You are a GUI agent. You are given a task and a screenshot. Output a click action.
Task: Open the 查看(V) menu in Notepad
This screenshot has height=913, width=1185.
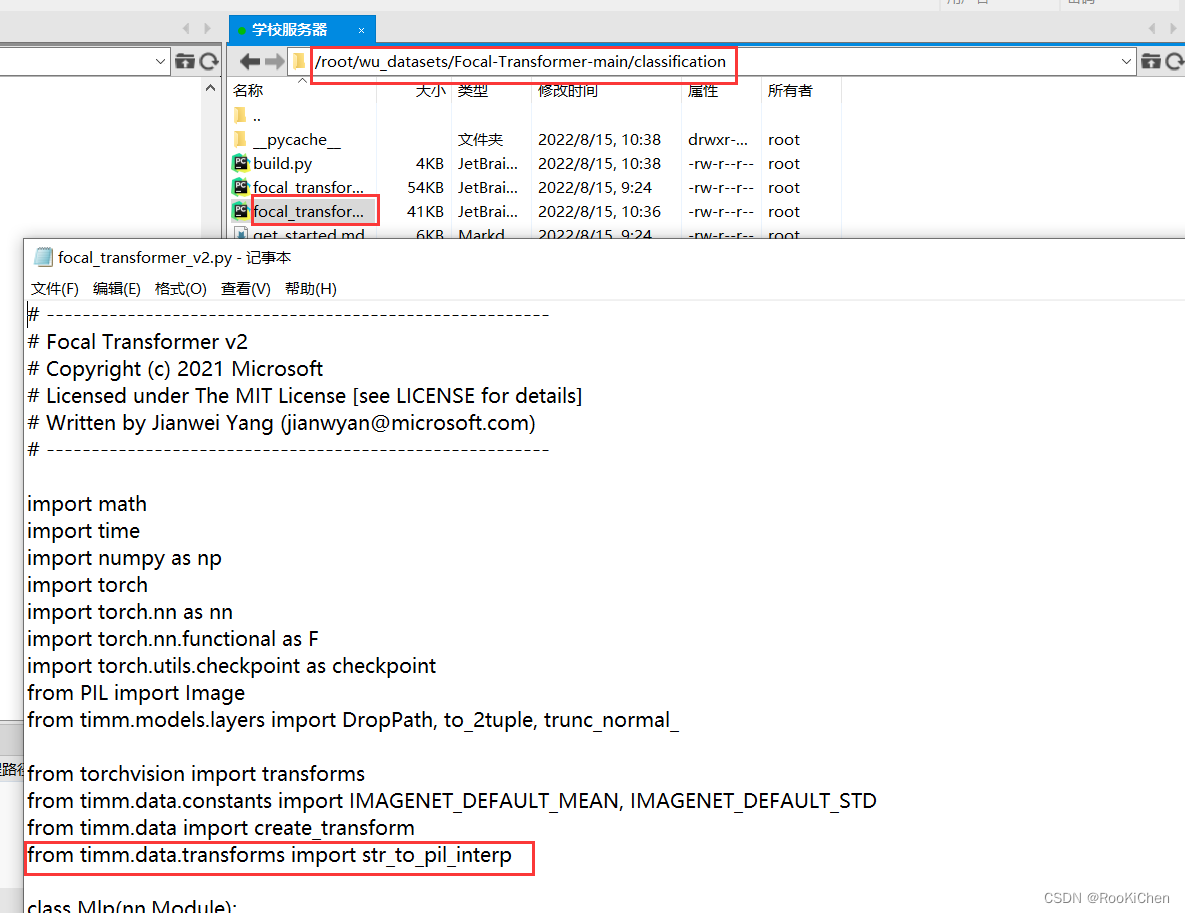coord(246,289)
